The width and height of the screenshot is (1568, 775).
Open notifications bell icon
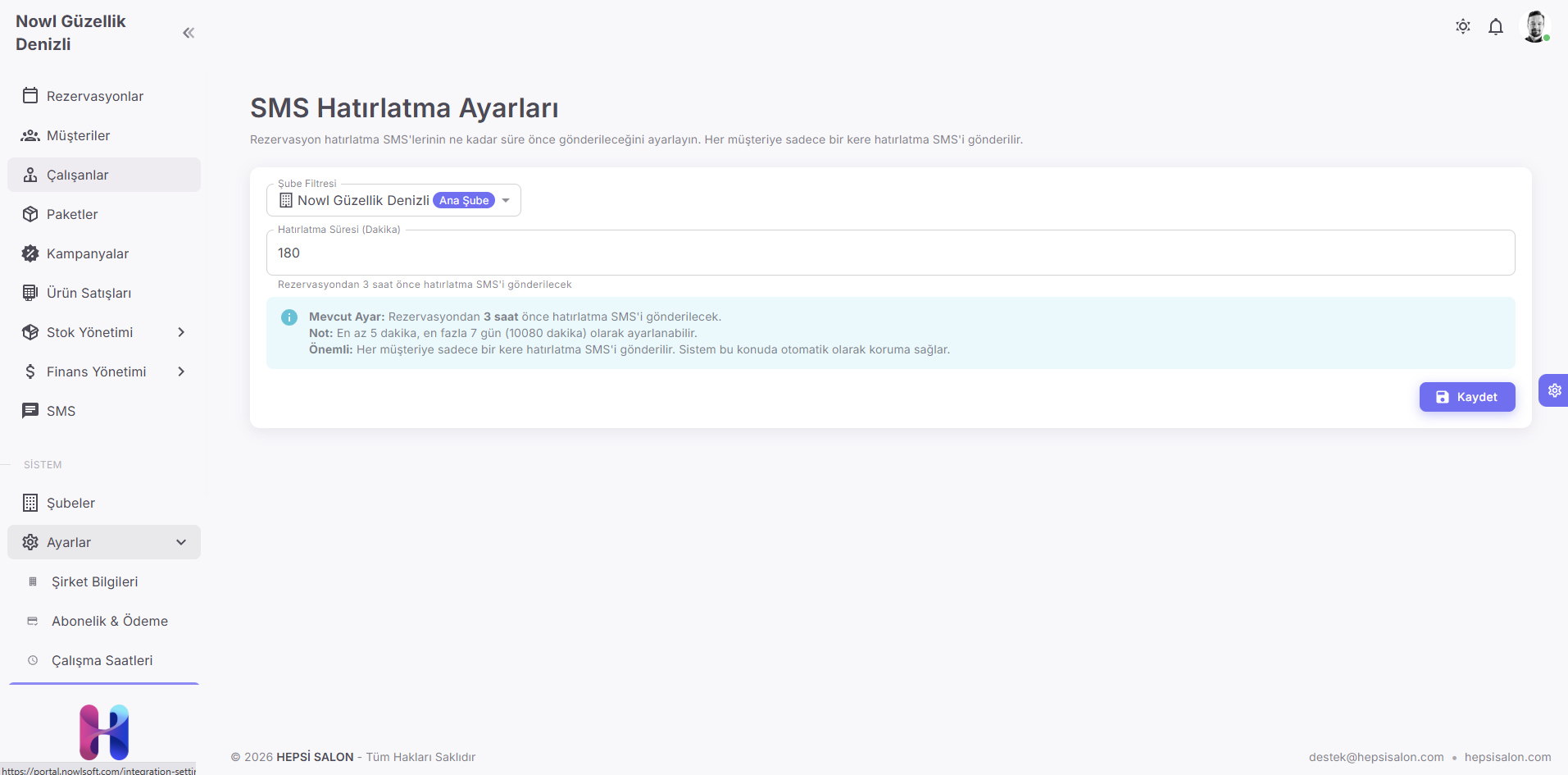click(1496, 27)
